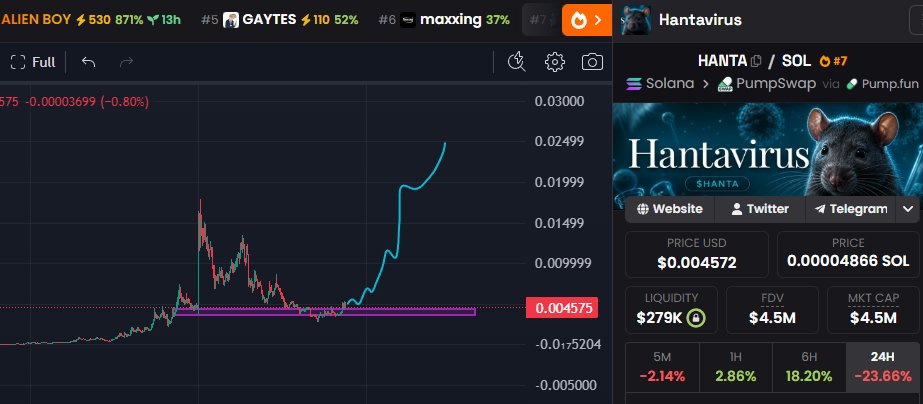This screenshot has width=923, height=404.
Task: Click the orange trending #7 flame badge
Action: [834, 61]
